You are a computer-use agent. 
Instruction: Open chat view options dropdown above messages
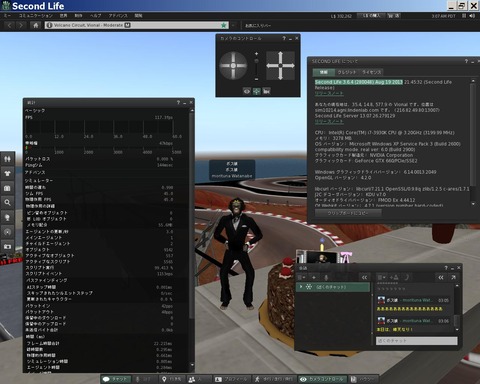click(x=381, y=277)
